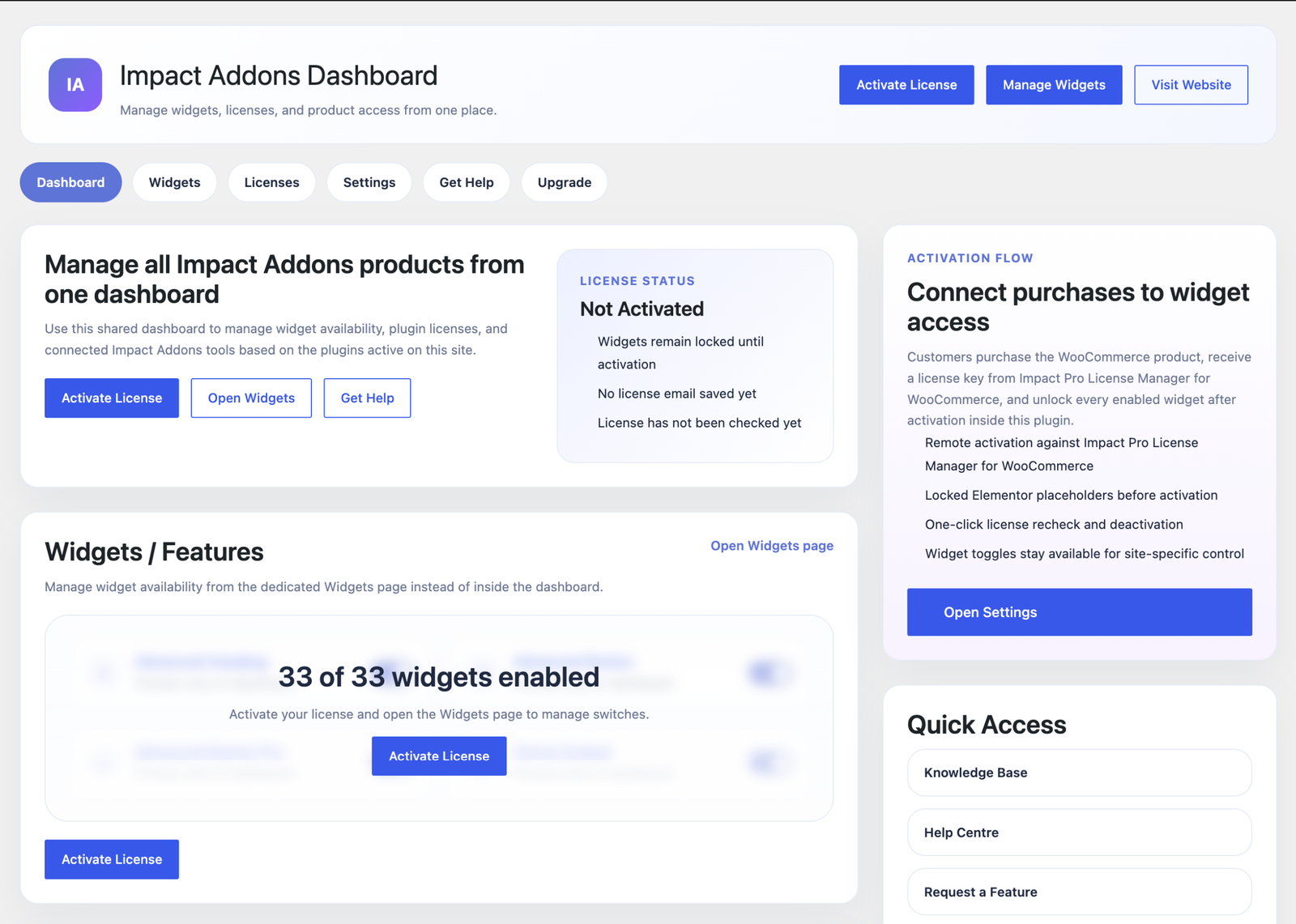Visit Website button in header
Viewport: 1296px width, 924px height.
tap(1191, 85)
